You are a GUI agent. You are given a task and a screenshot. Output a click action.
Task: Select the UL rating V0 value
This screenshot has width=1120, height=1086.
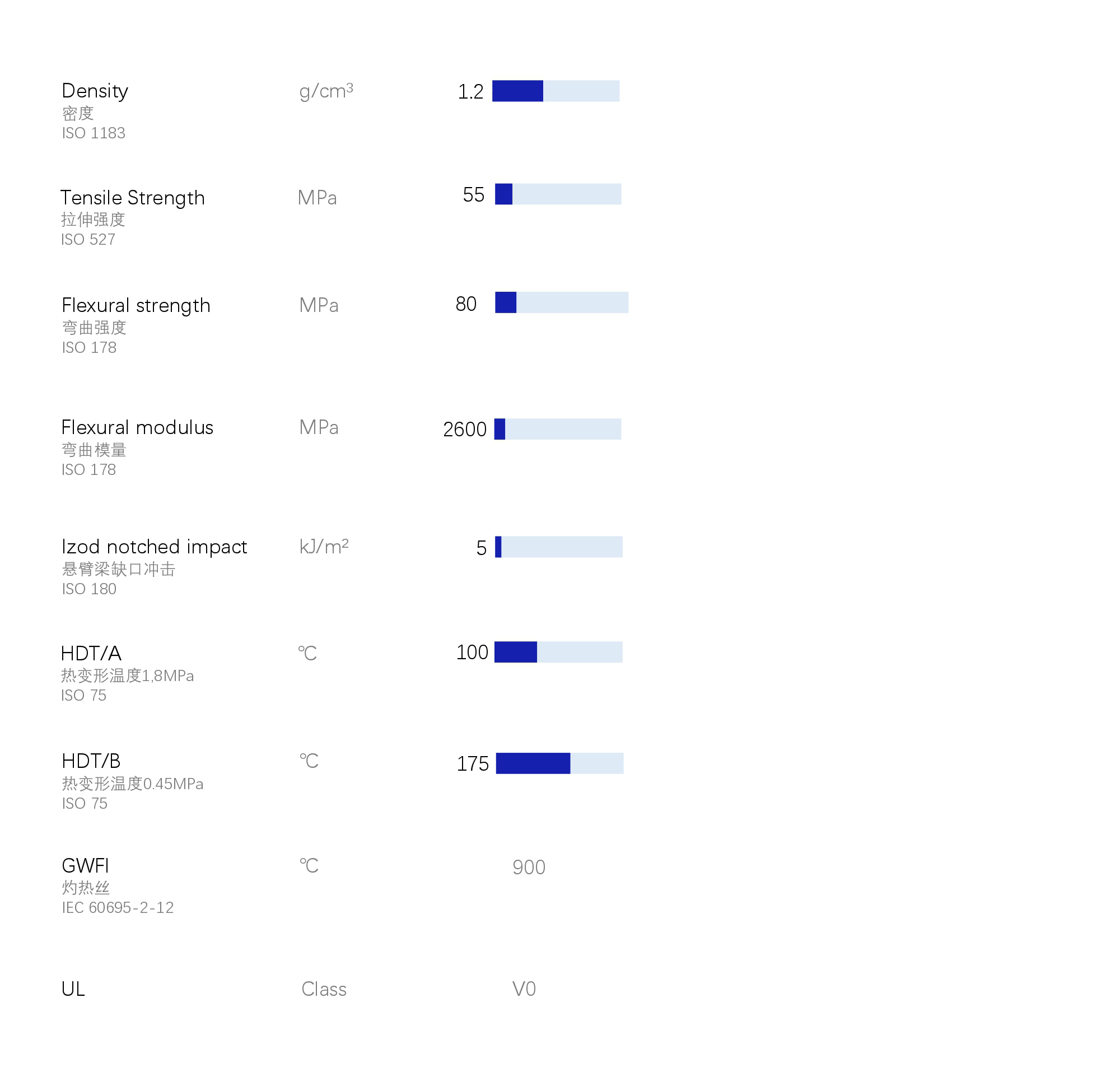coord(524,990)
